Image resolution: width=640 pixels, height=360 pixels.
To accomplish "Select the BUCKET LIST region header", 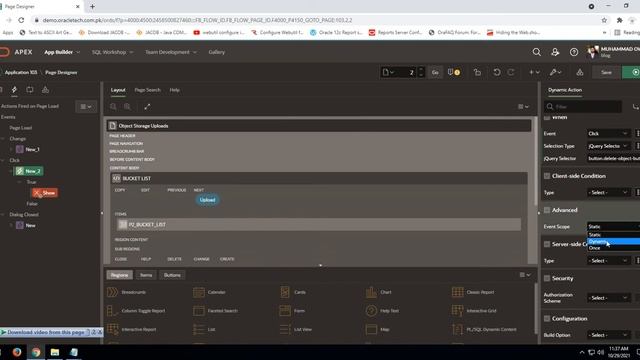I will click(318, 178).
